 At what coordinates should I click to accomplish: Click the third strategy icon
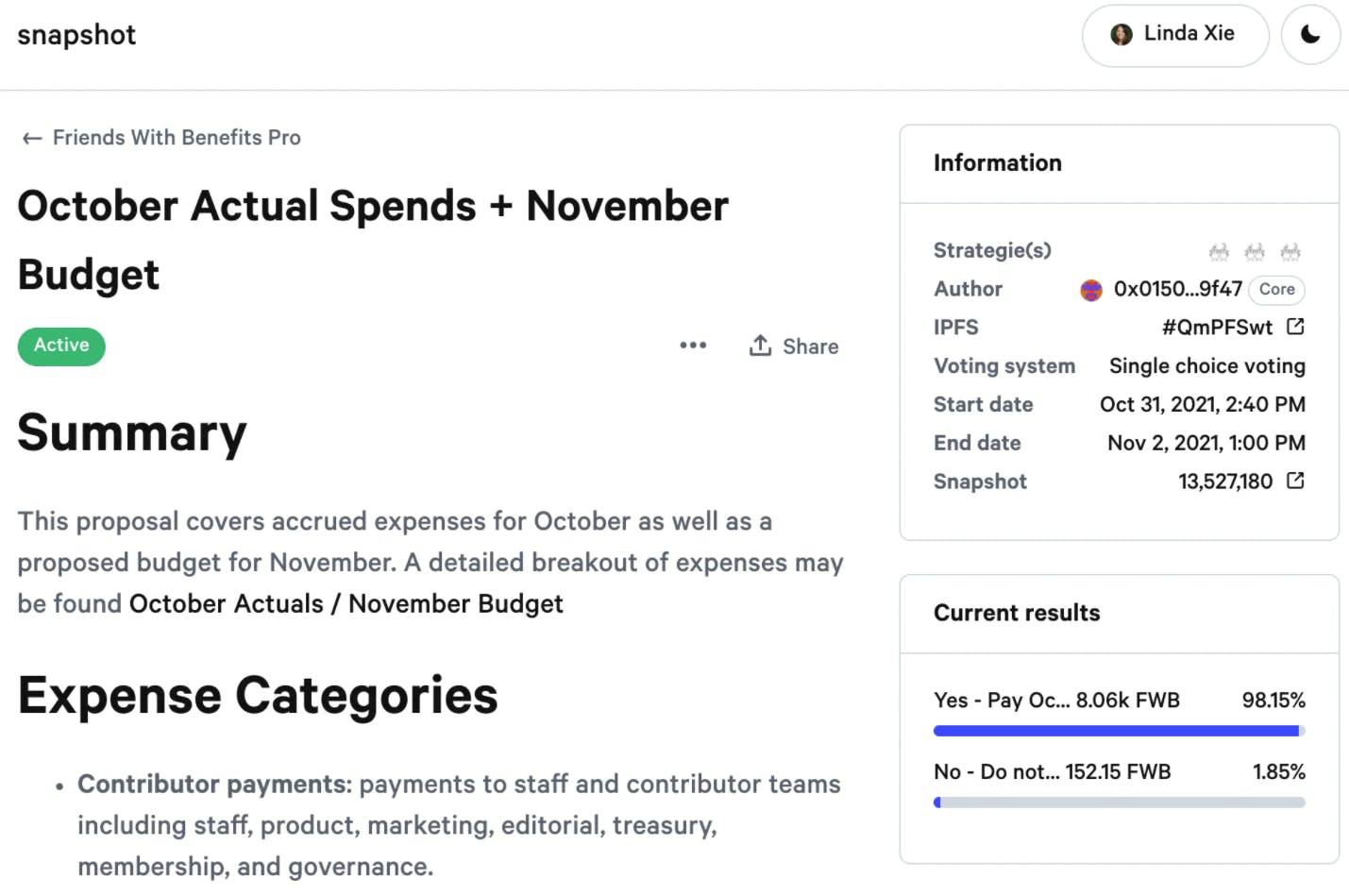[x=1290, y=251]
